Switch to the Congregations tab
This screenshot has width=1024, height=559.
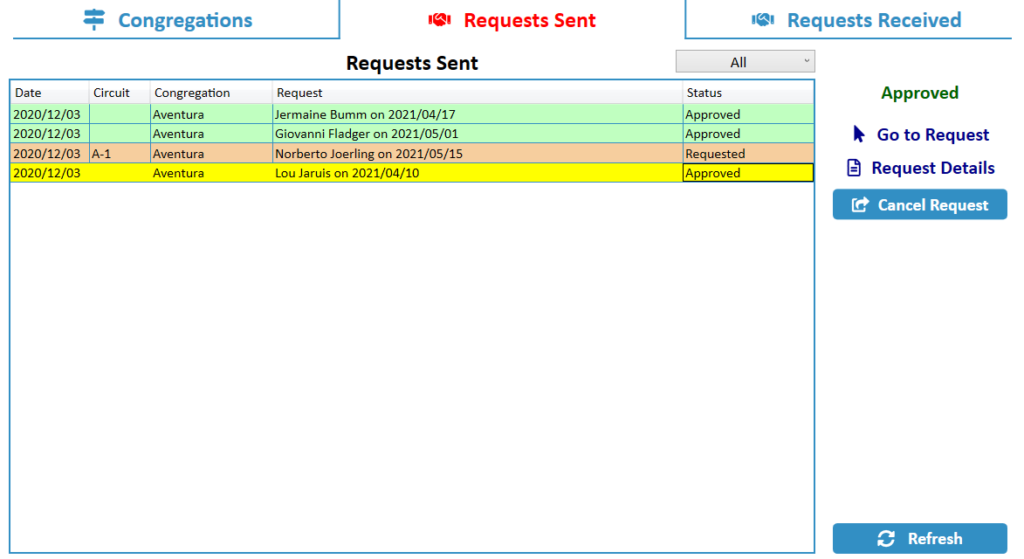(176, 20)
